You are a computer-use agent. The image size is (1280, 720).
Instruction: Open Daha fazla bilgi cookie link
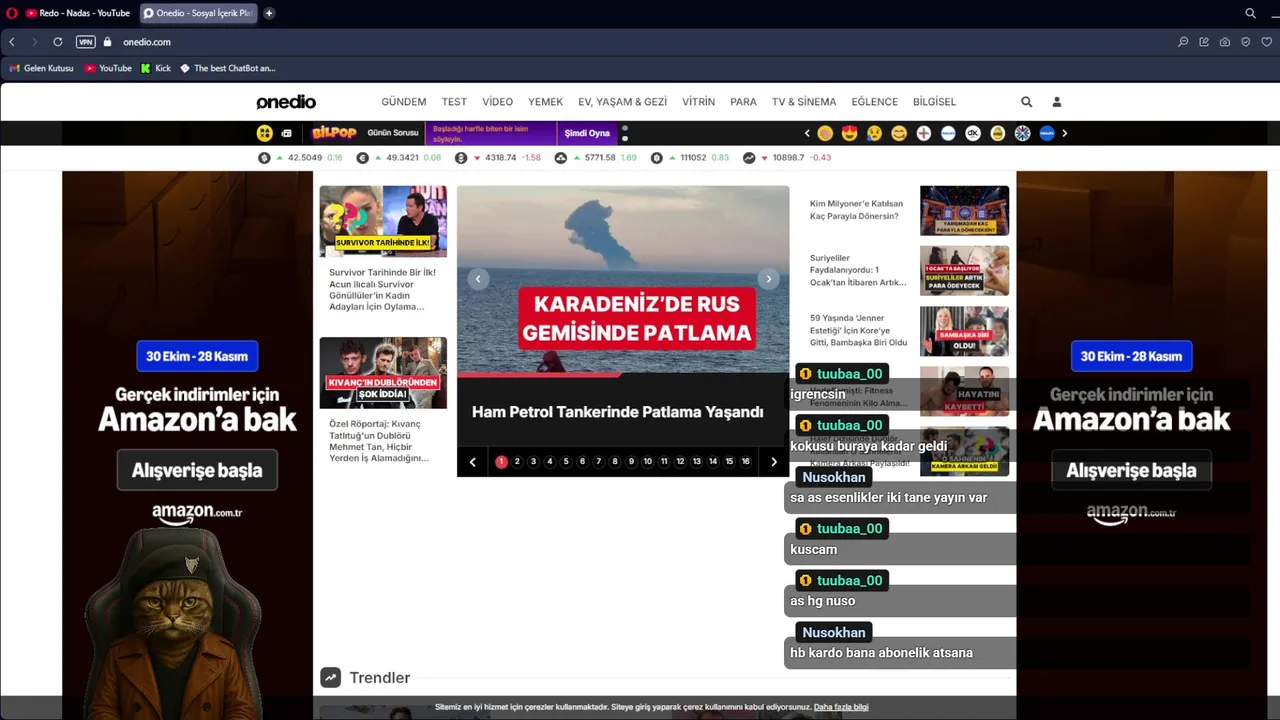pyautogui.click(x=841, y=707)
